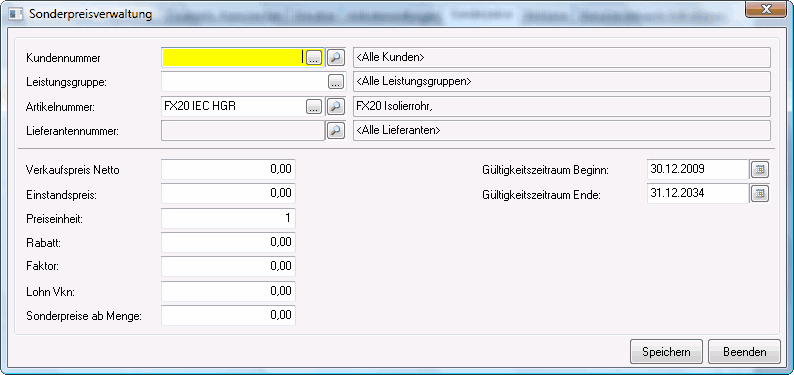Image resolution: width=794 pixels, height=375 pixels.
Task: Click the Kundennummer label
Action: [x=63, y=58]
